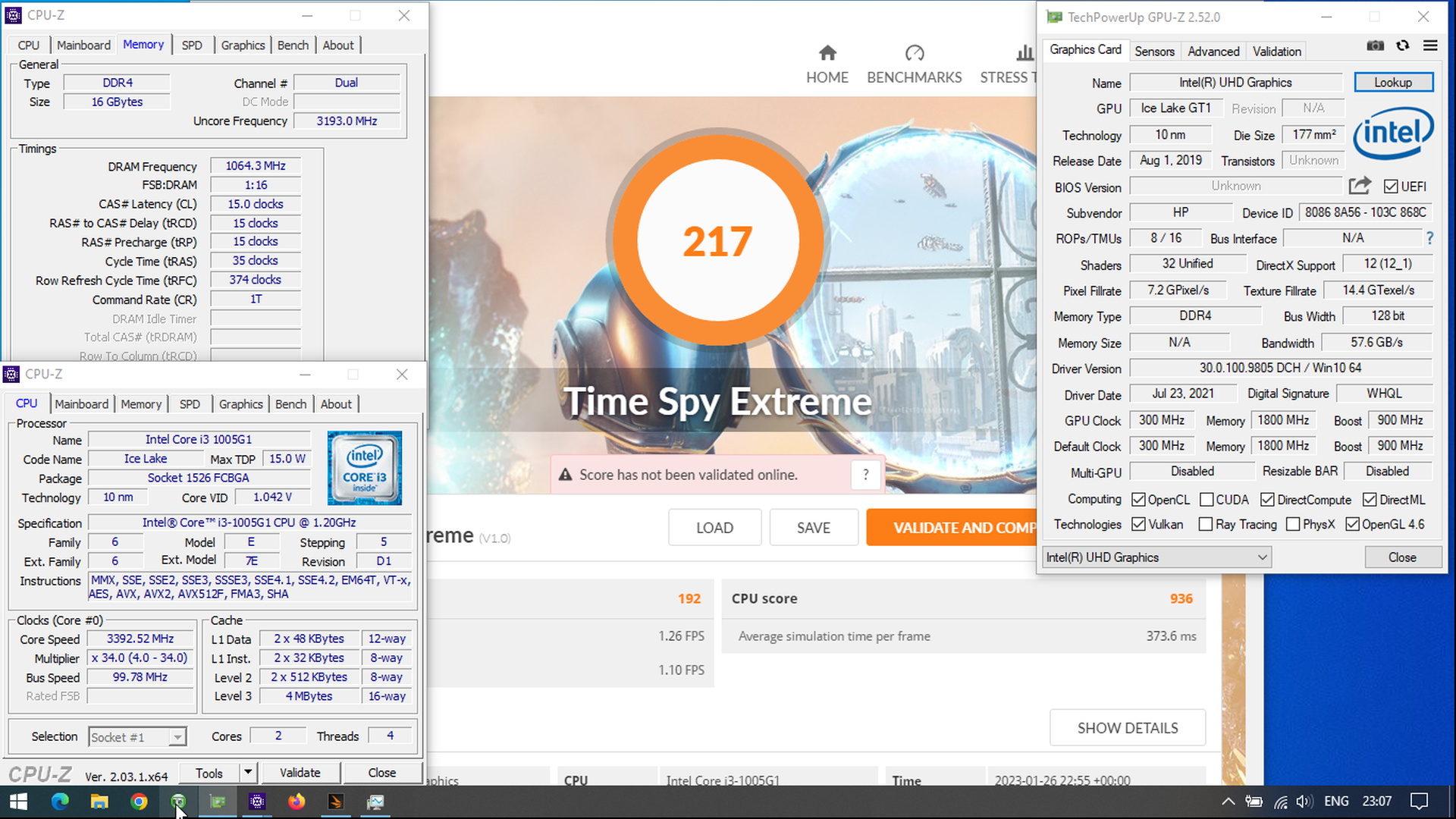Switch to Advanced tab in GPU-Z
Screen dimensions: 1456x819
coord(1213,52)
